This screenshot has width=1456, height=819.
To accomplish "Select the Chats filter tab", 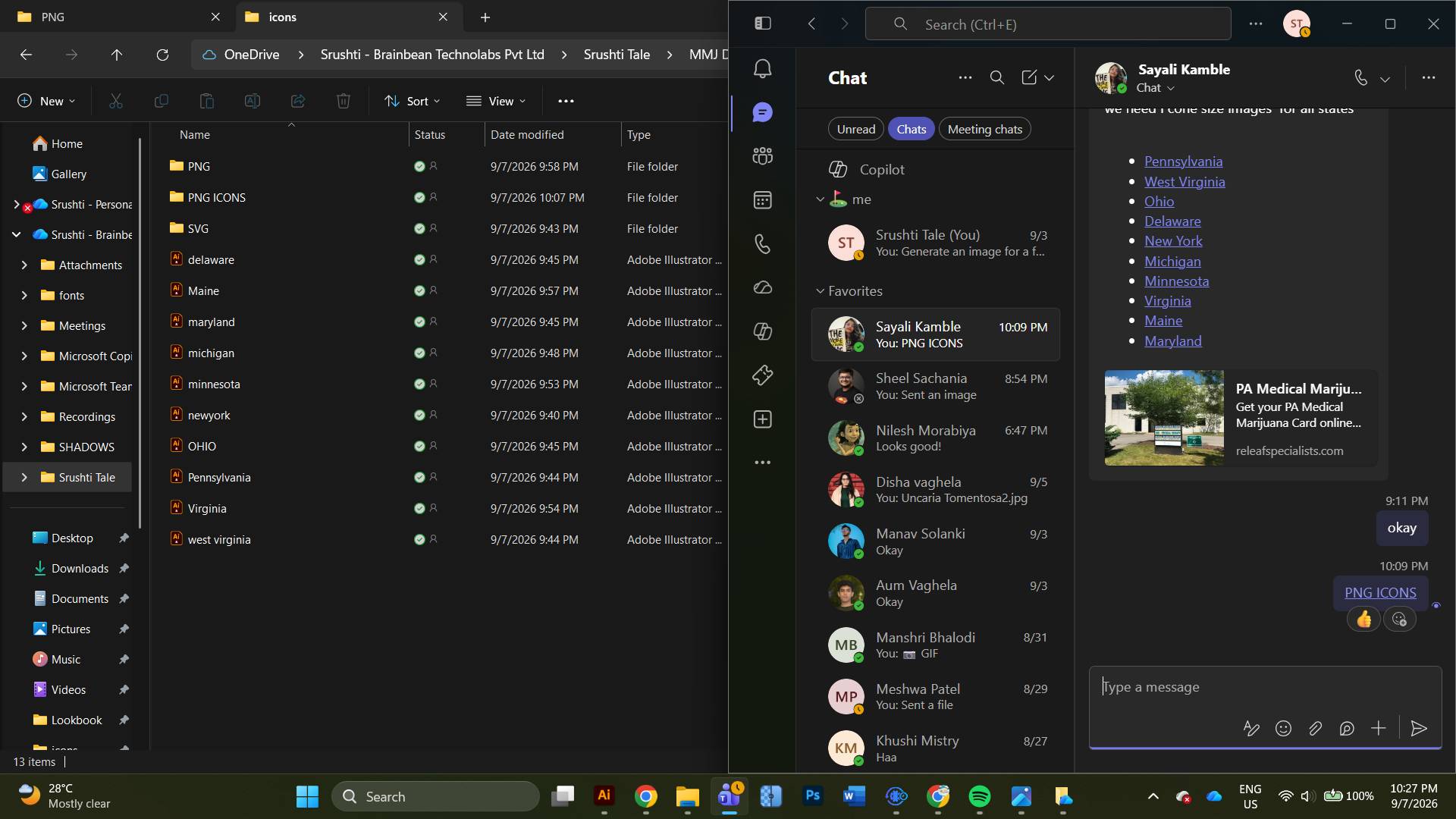I will tap(911, 130).
